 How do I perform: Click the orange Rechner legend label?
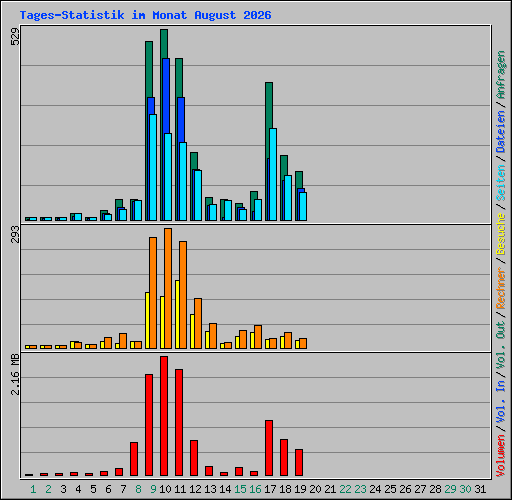pos(501,288)
